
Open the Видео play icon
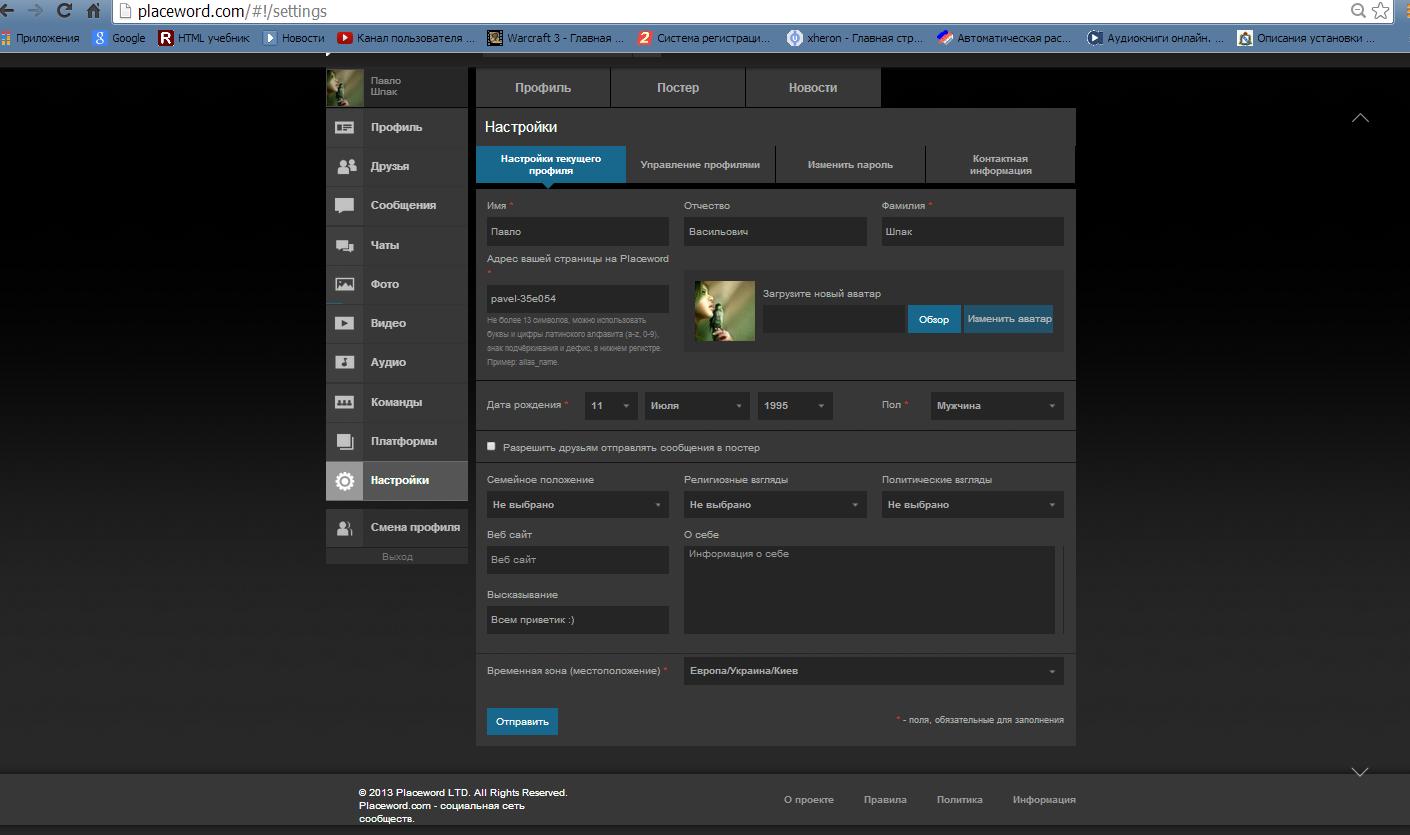tap(345, 323)
